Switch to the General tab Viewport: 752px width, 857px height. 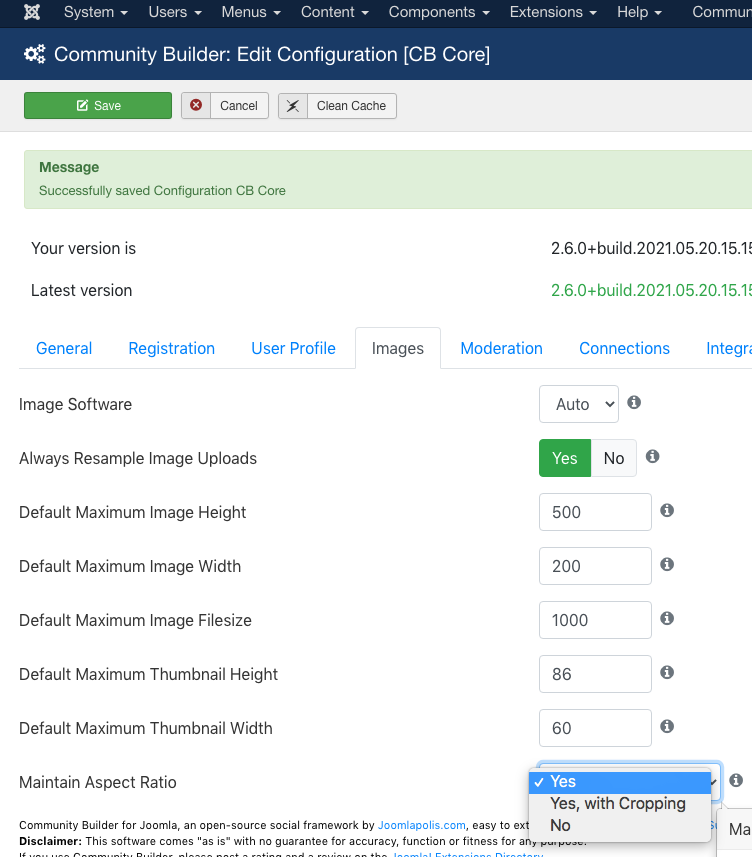[x=64, y=349]
